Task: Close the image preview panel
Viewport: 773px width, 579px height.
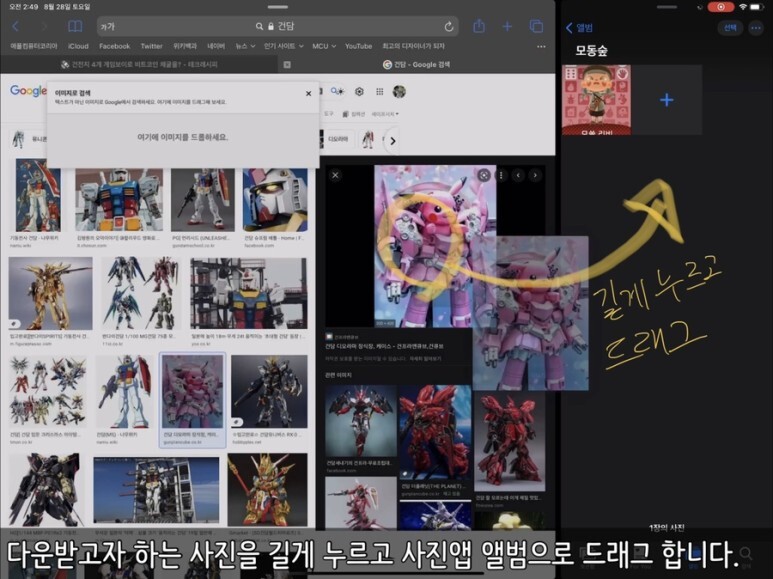Action: click(x=335, y=175)
